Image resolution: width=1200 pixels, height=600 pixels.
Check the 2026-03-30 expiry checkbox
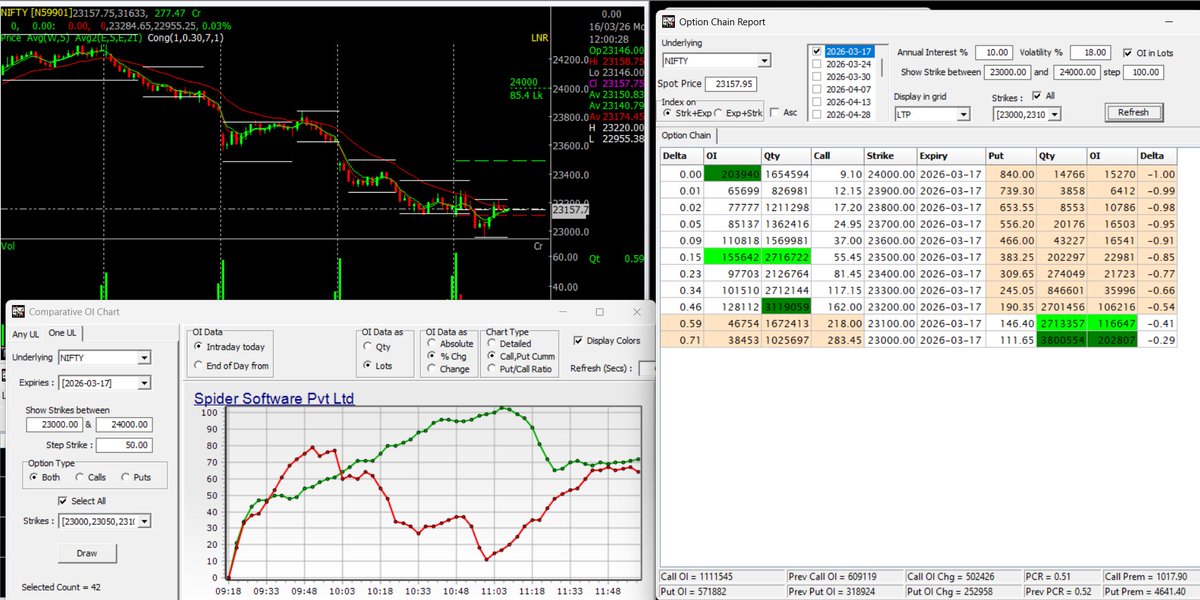(817, 76)
